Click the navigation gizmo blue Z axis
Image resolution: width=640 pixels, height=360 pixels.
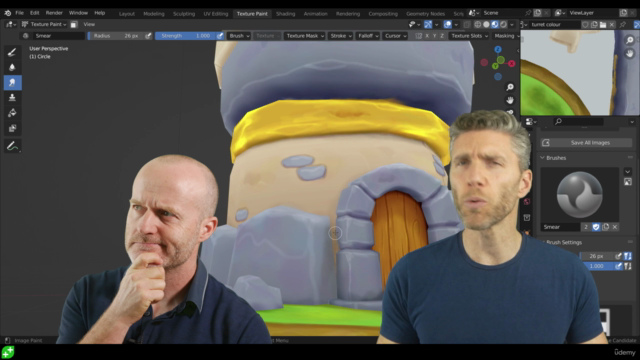pos(498,49)
